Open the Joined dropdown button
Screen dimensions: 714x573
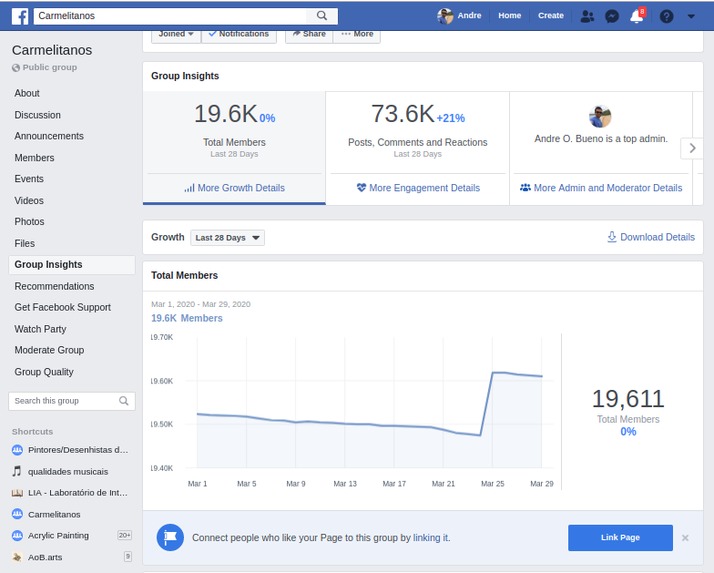point(176,35)
